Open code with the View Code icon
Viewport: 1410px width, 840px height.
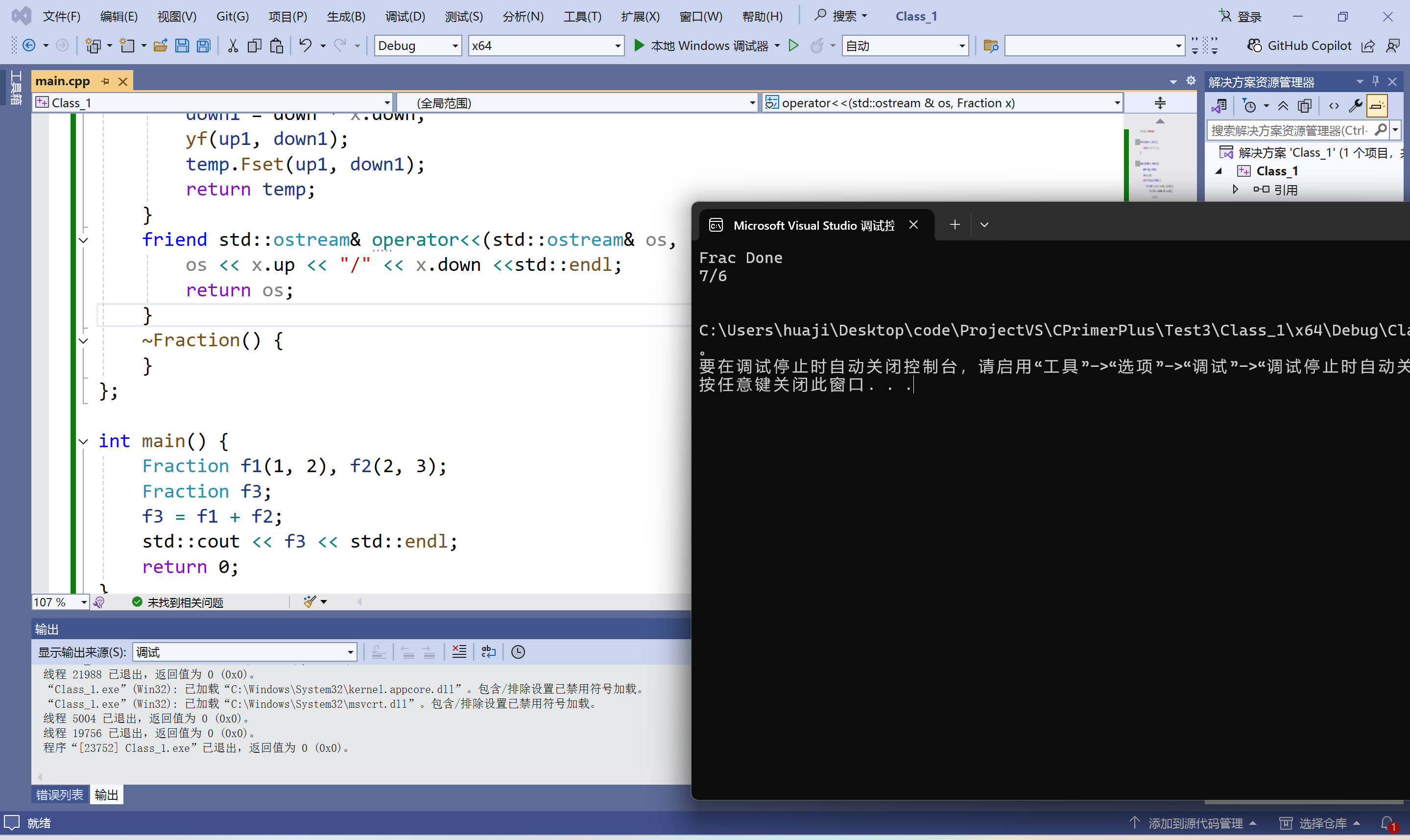click(x=1334, y=105)
